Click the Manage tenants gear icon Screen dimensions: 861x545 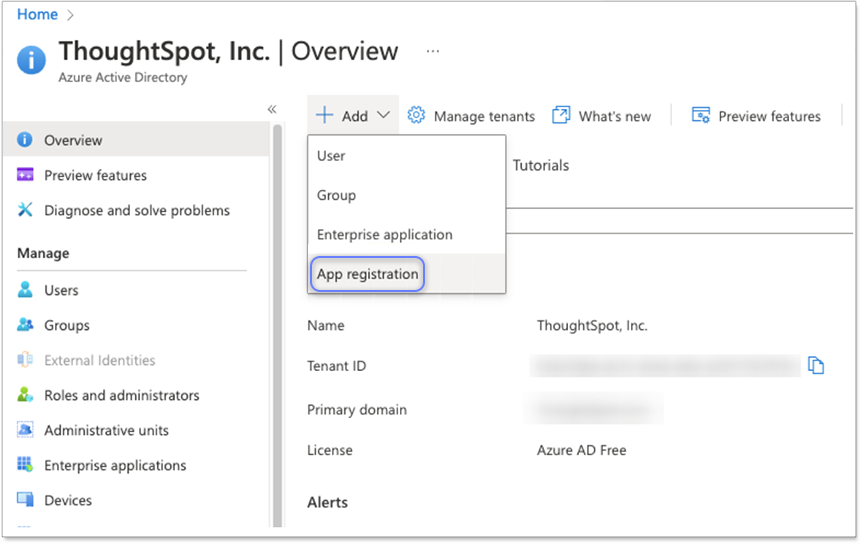coord(417,116)
